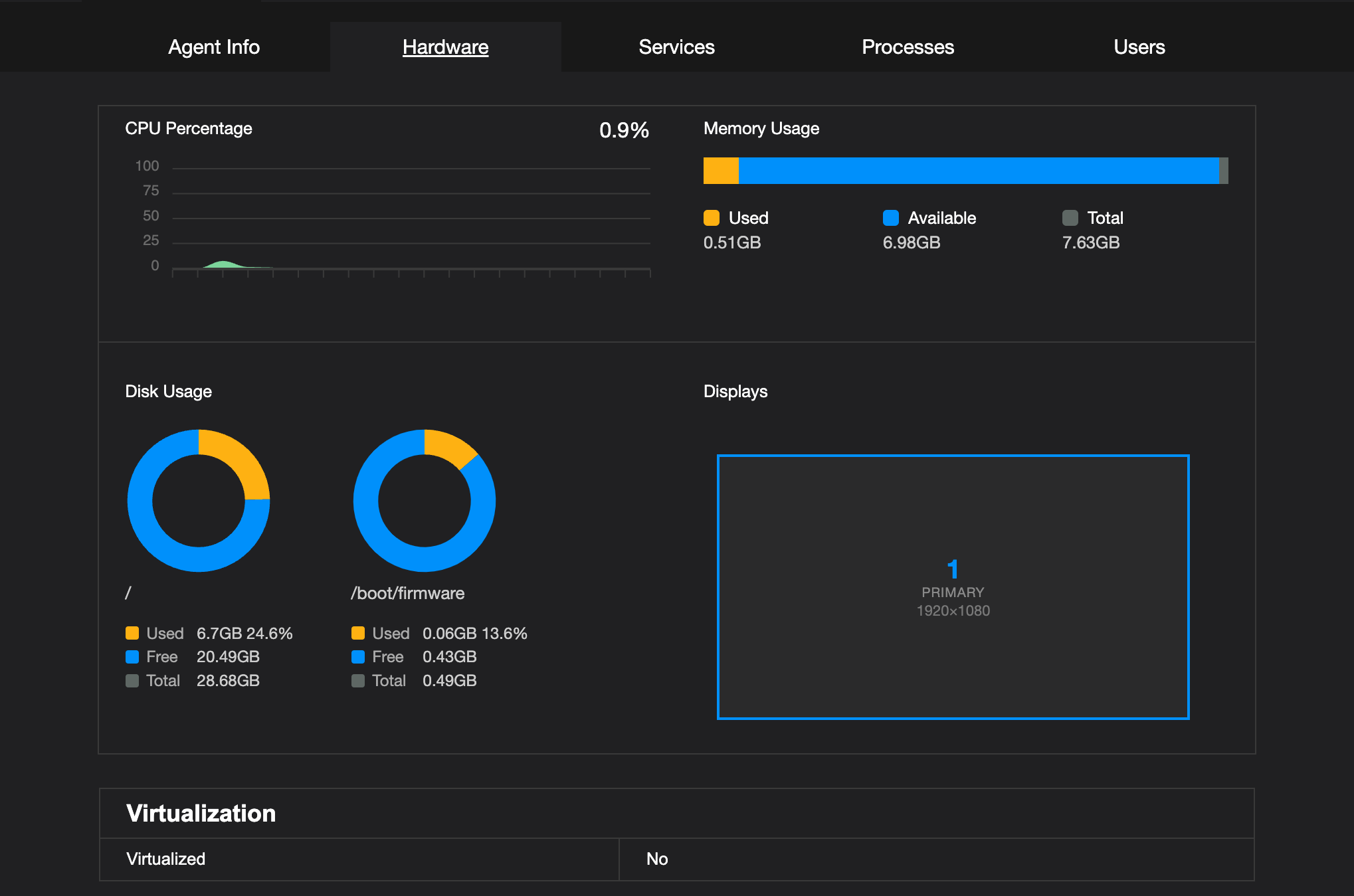Screen dimensions: 1354x896
Task: Click the Memory Usage heading
Action: click(x=761, y=128)
